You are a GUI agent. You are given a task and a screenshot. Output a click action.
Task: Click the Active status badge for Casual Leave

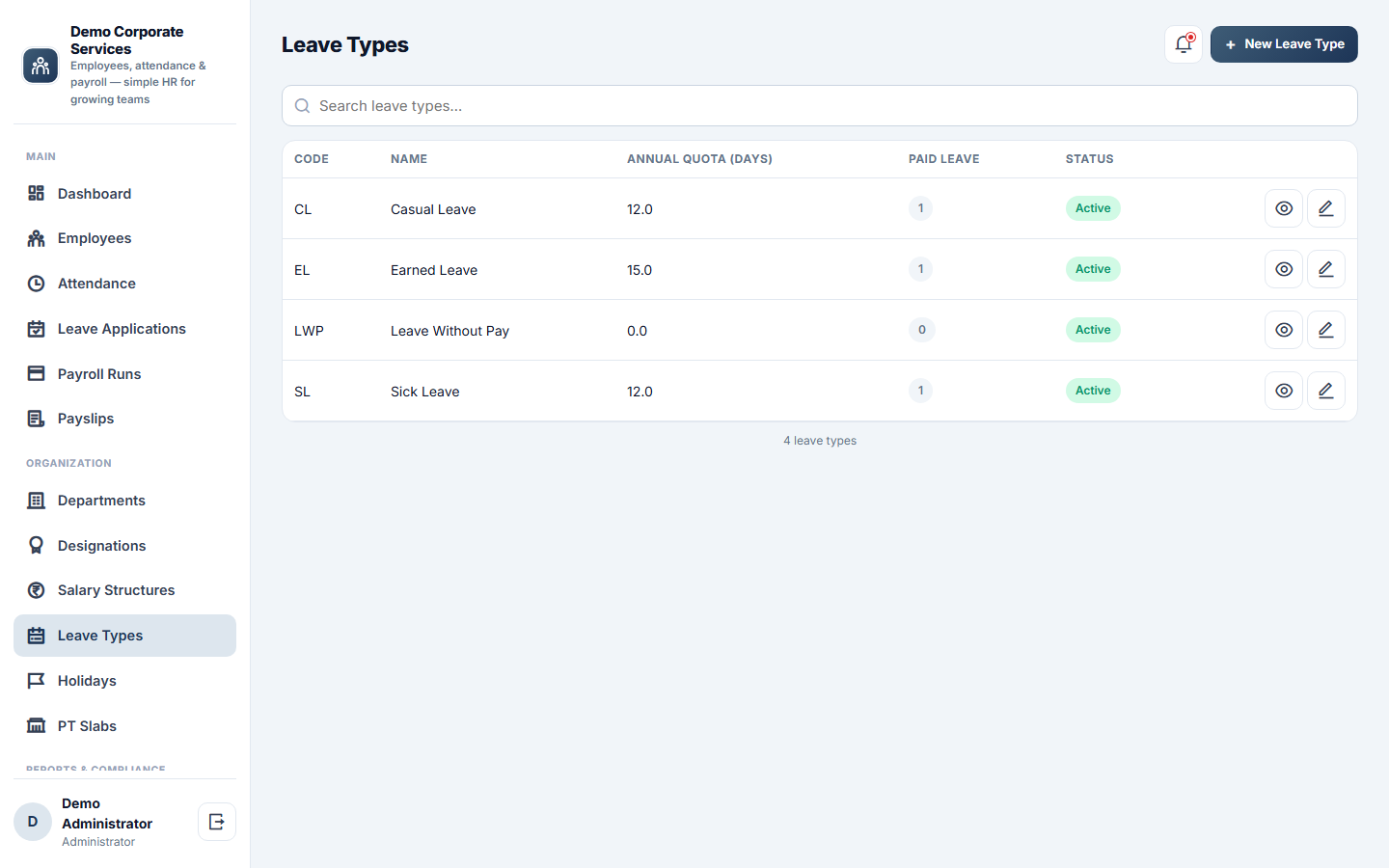(x=1093, y=208)
